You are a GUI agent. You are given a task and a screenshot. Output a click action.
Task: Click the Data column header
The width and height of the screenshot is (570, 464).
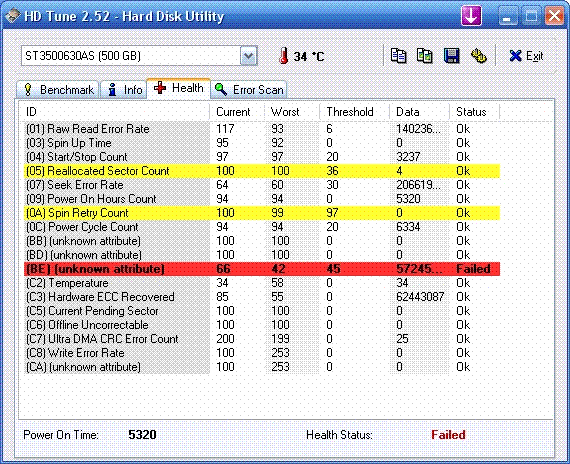pos(420,112)
